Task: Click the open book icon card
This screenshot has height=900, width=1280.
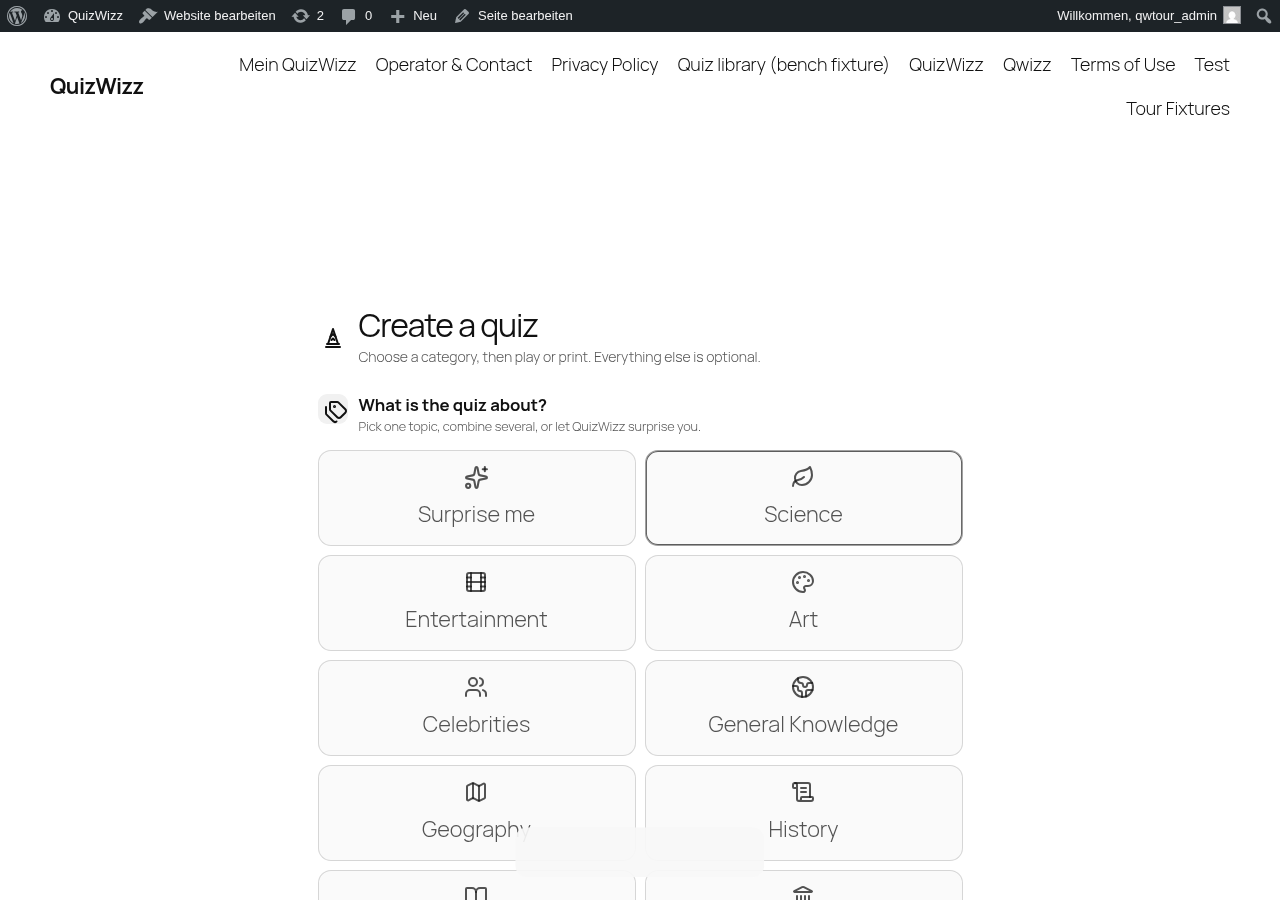Action: (477, 885)
